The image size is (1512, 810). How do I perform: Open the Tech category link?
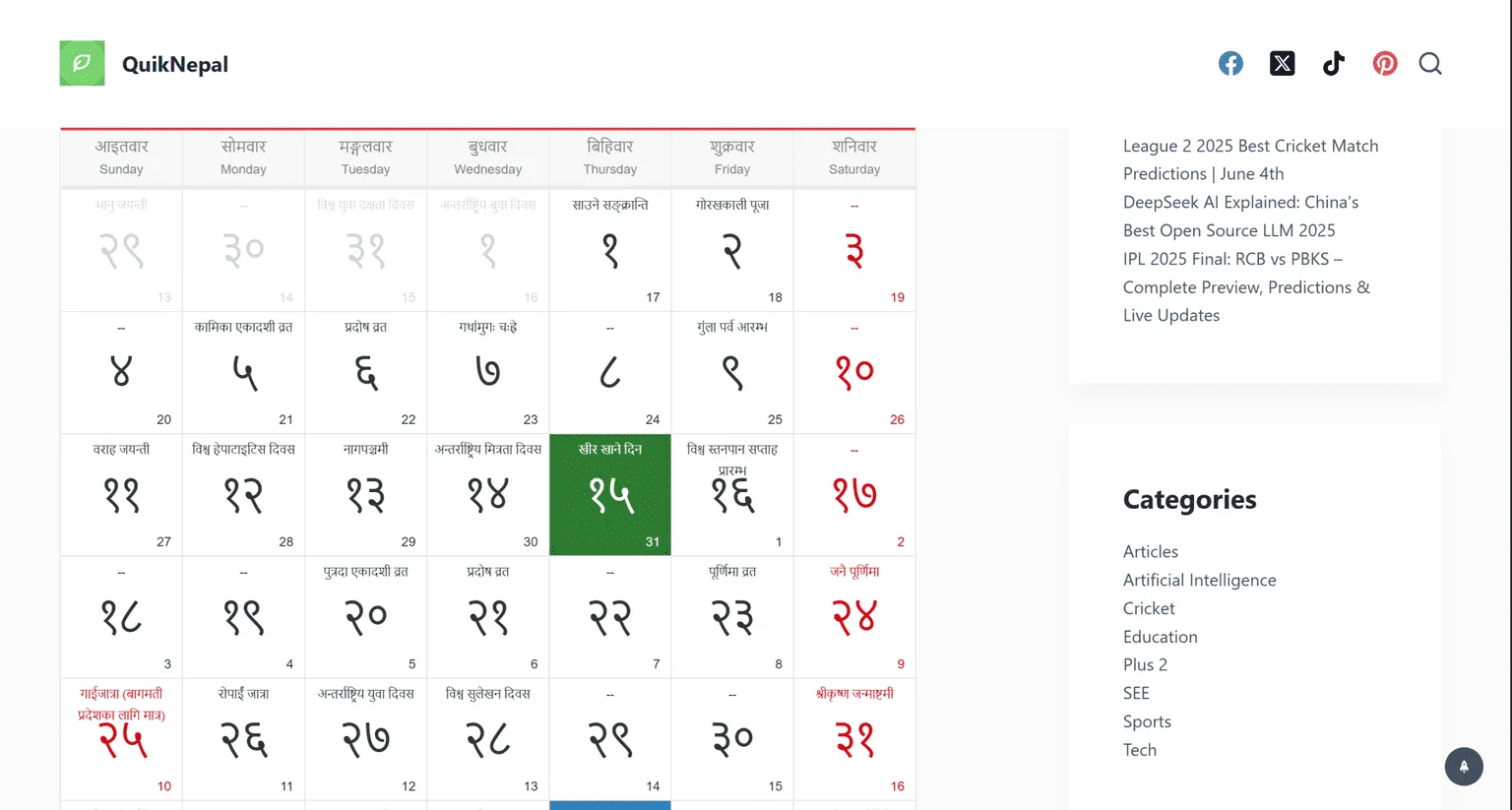pos(1140,750)
